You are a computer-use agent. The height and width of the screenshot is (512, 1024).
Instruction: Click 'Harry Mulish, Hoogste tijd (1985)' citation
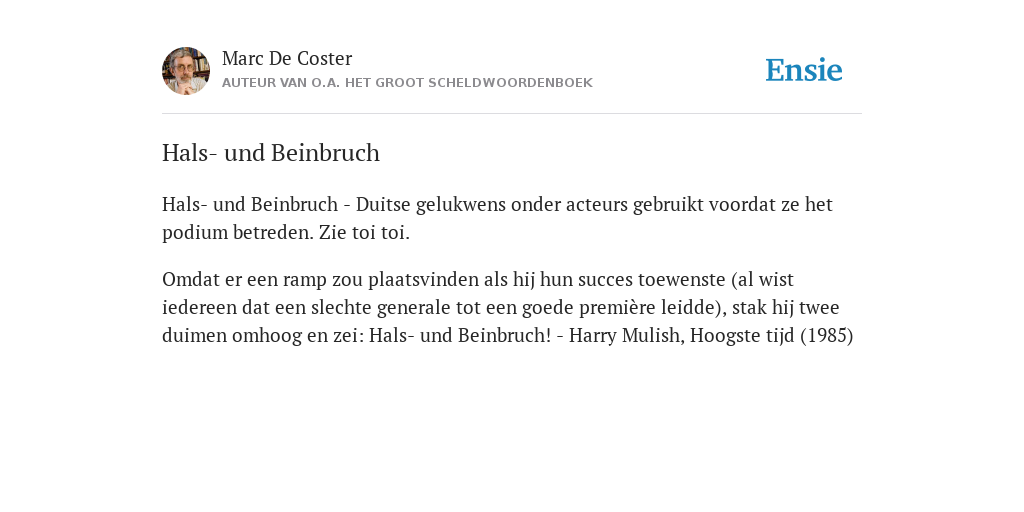click(711, 335)
